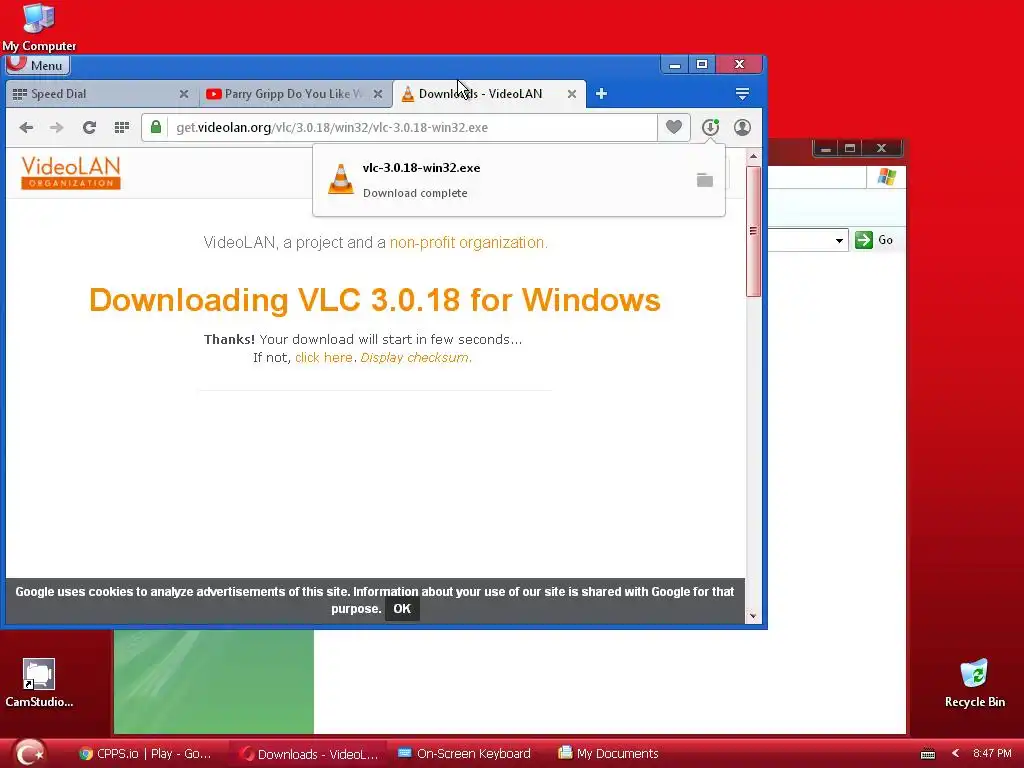Bookmark page with the heart icon

click(674, 127)
